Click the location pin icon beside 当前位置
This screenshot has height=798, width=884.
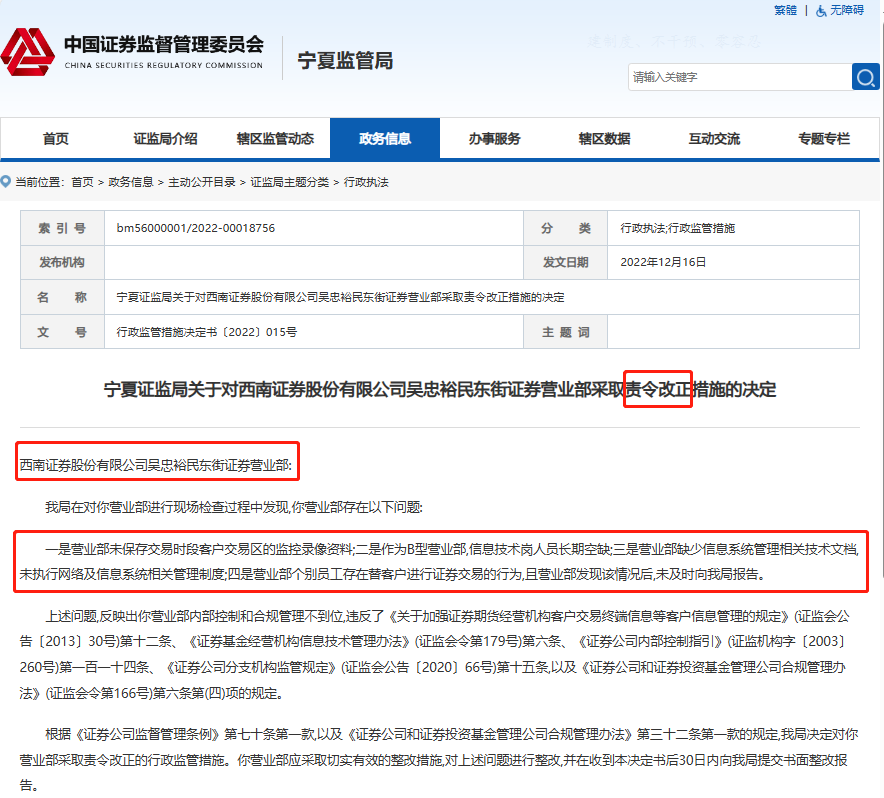6,182
